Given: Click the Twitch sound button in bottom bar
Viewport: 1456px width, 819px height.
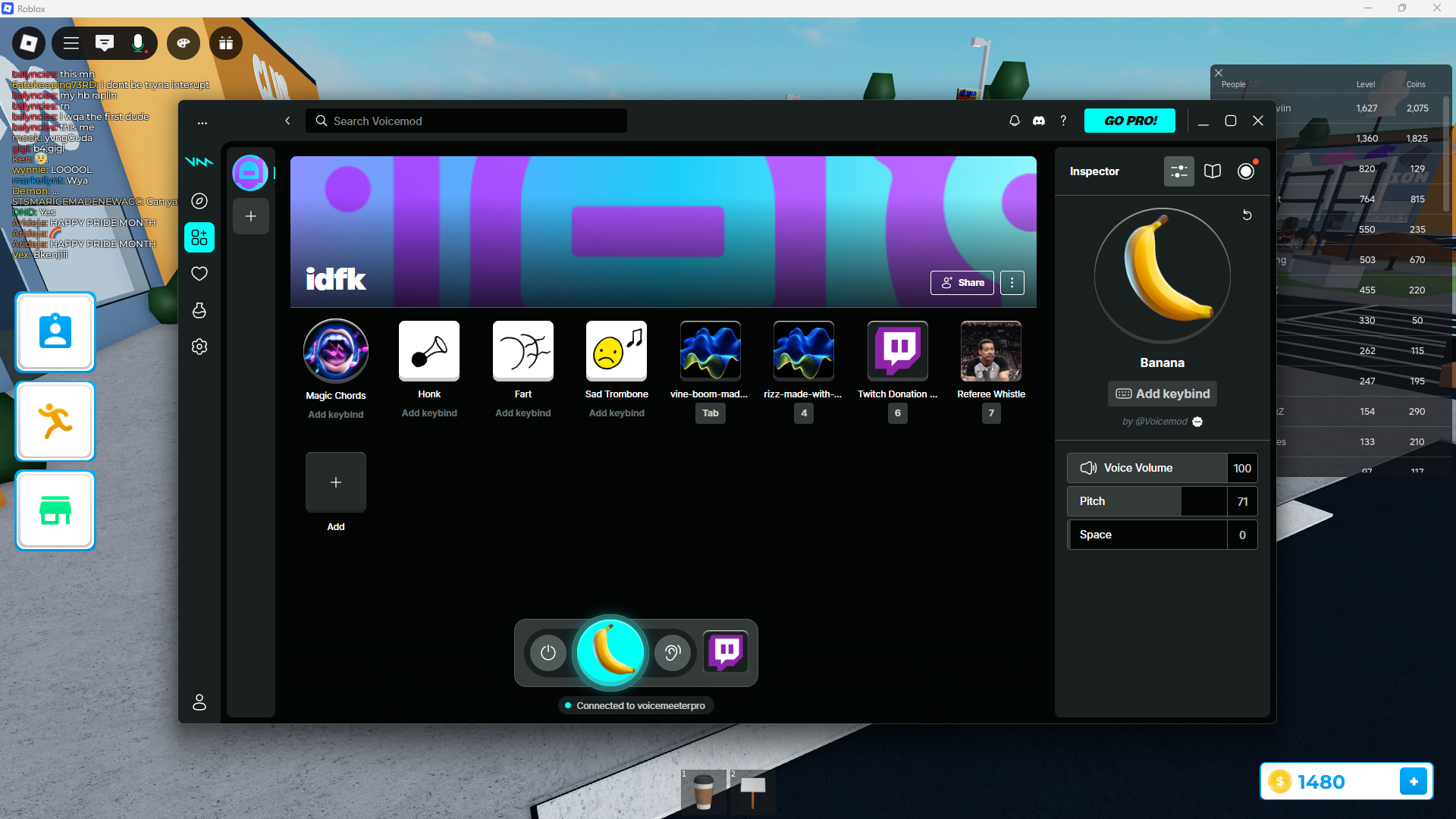Looking at the screenshot, I should (726, 651).
